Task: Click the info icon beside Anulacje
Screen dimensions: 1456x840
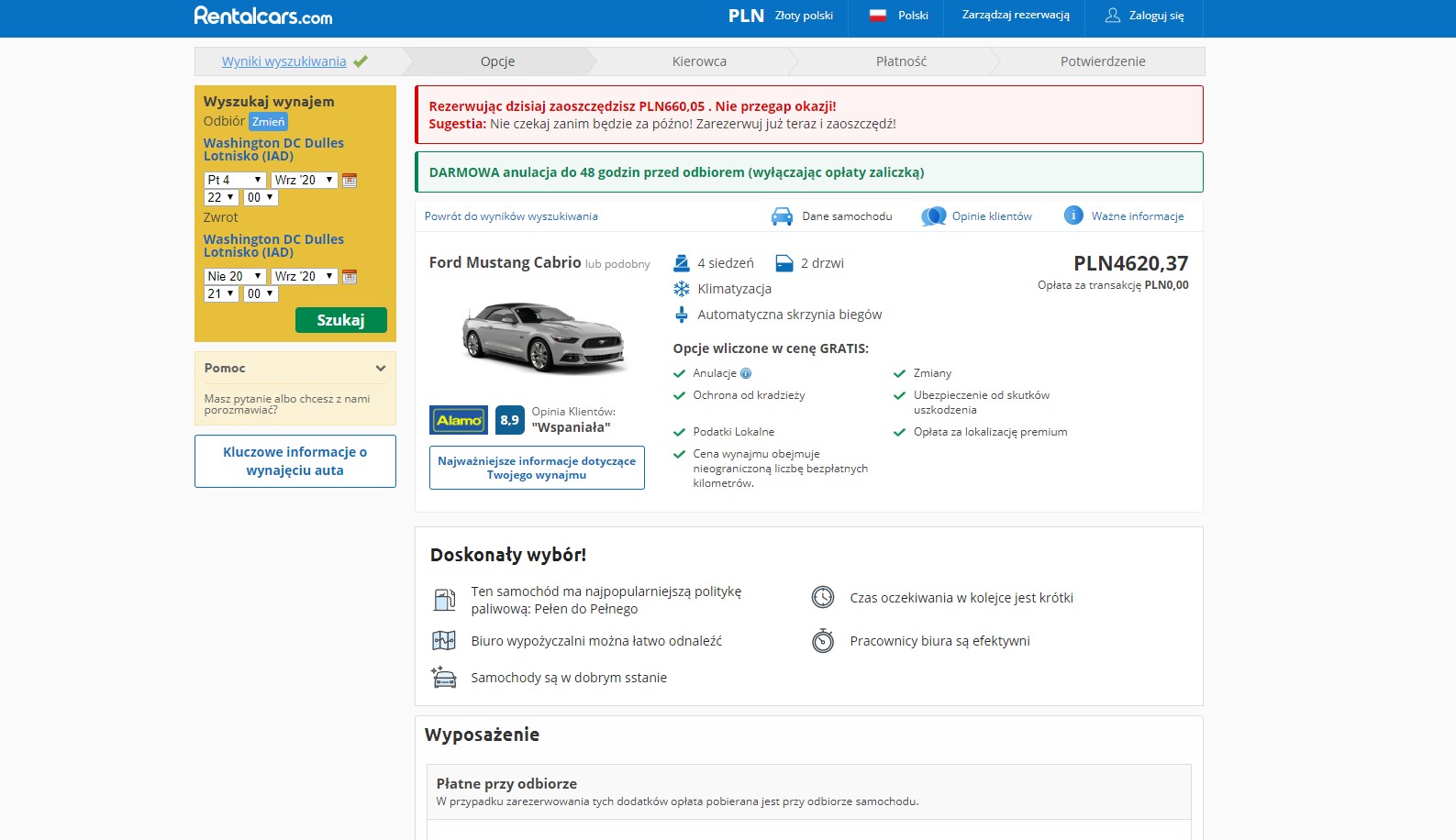Action: (746, 373)
